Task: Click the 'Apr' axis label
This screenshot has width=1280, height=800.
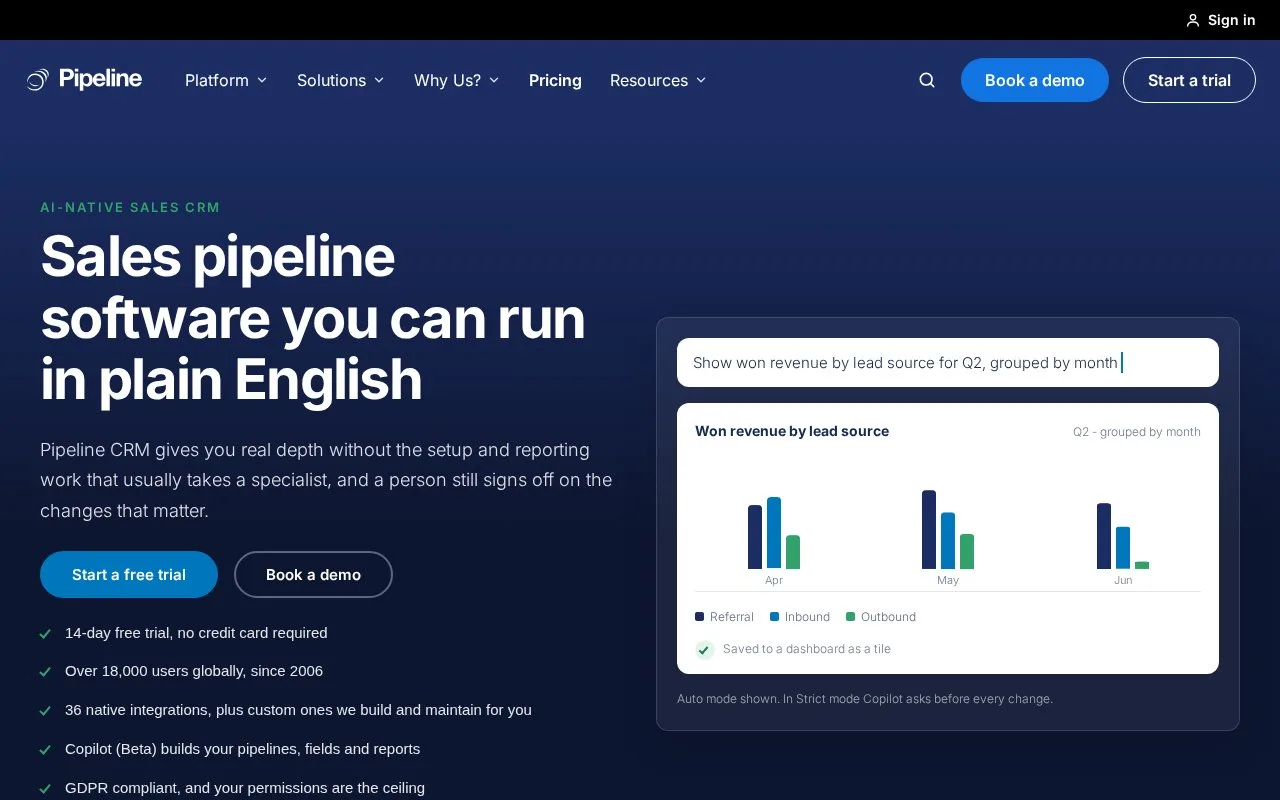Action: (774, 580)
